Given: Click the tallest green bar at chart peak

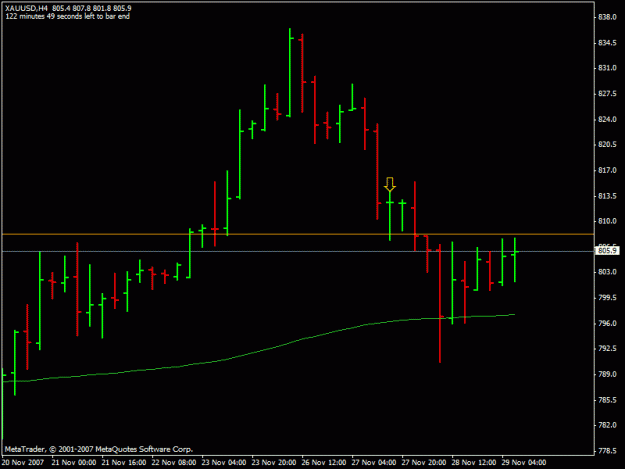Looking at the screenshot, I should click(x=290, y=73).
